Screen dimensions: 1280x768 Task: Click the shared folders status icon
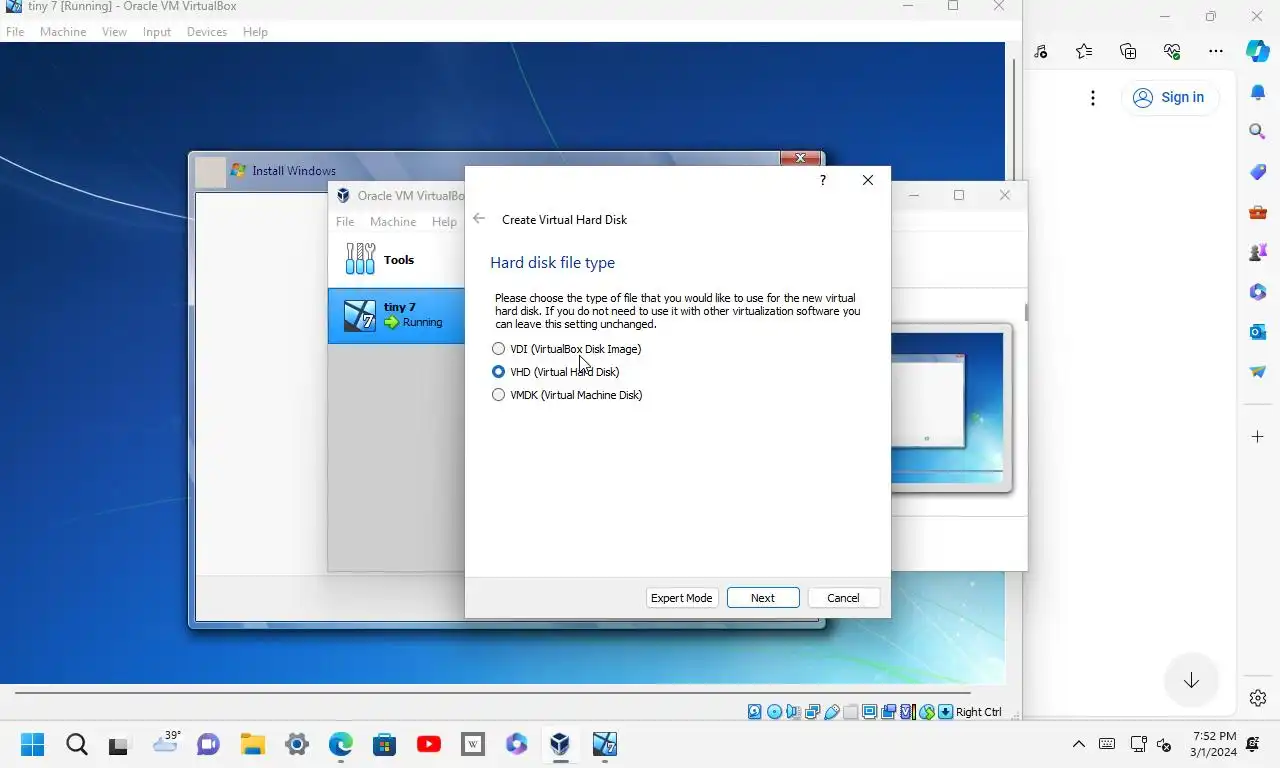[x=850, y=712]
